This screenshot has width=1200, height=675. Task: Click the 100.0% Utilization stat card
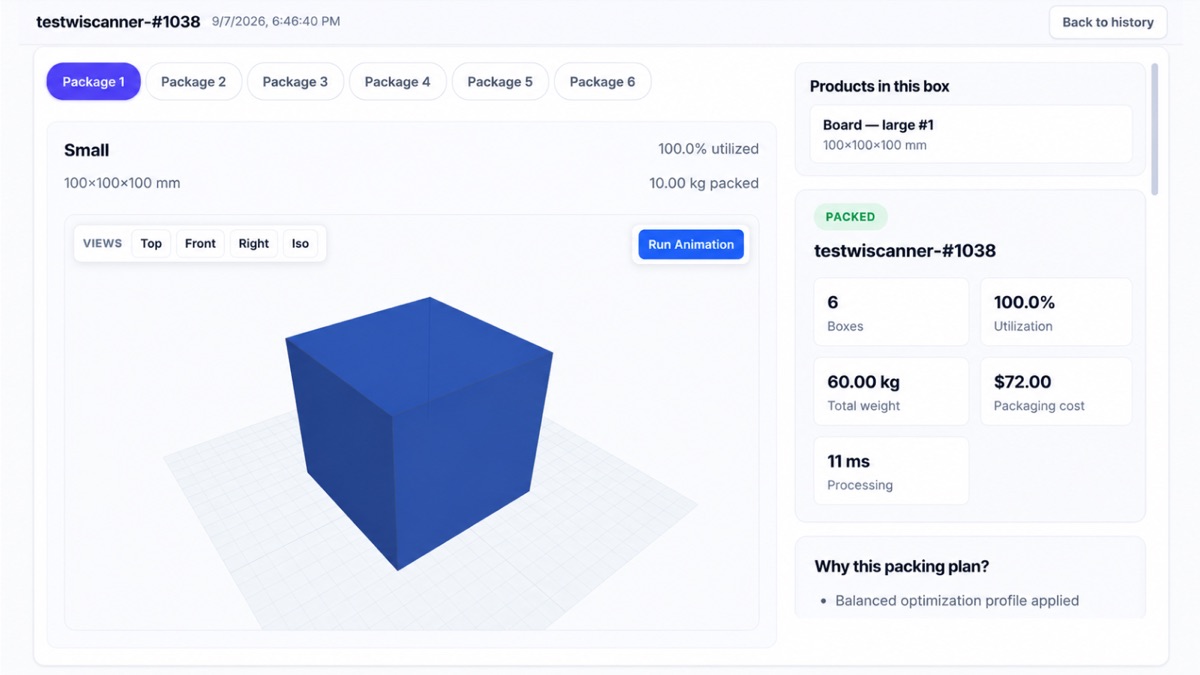[1056, 312]
